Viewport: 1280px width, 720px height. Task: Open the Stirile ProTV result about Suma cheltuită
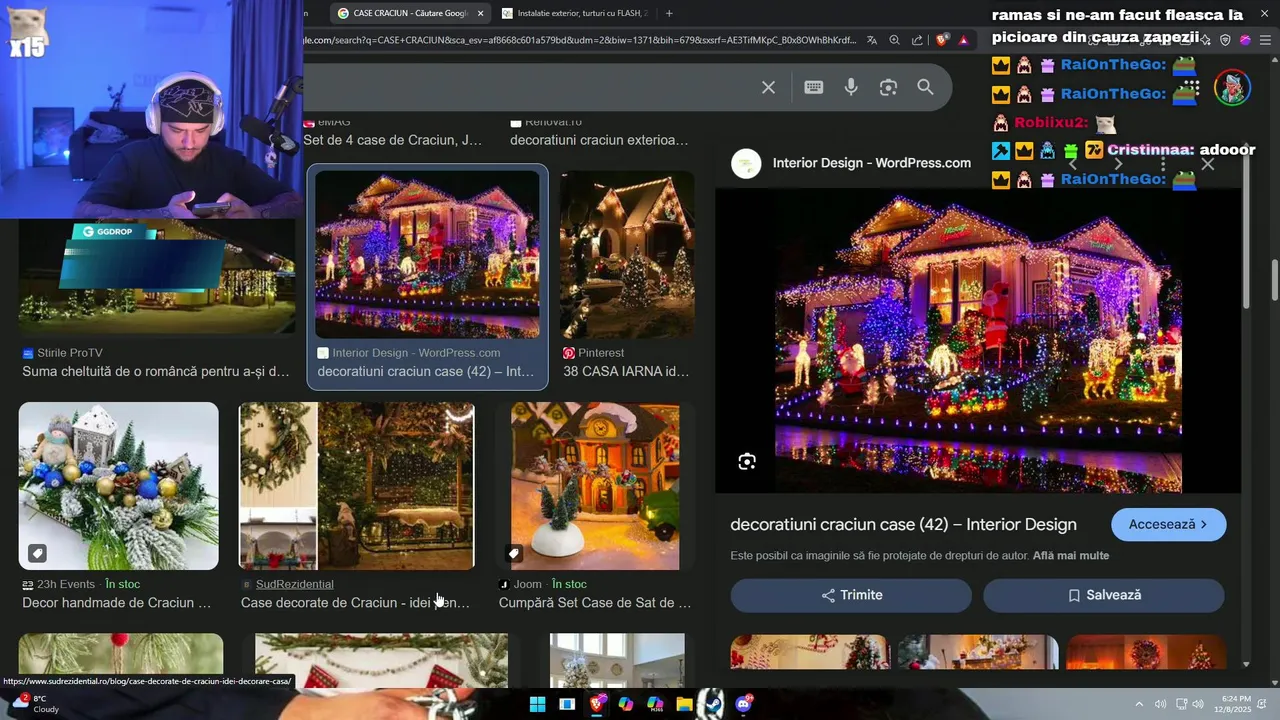pos(156,371)
